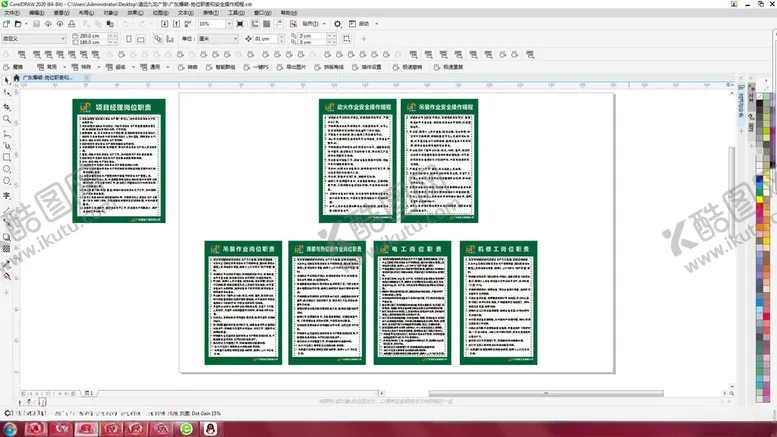
Task: Open Windows Start button
Action: (9, 429)
